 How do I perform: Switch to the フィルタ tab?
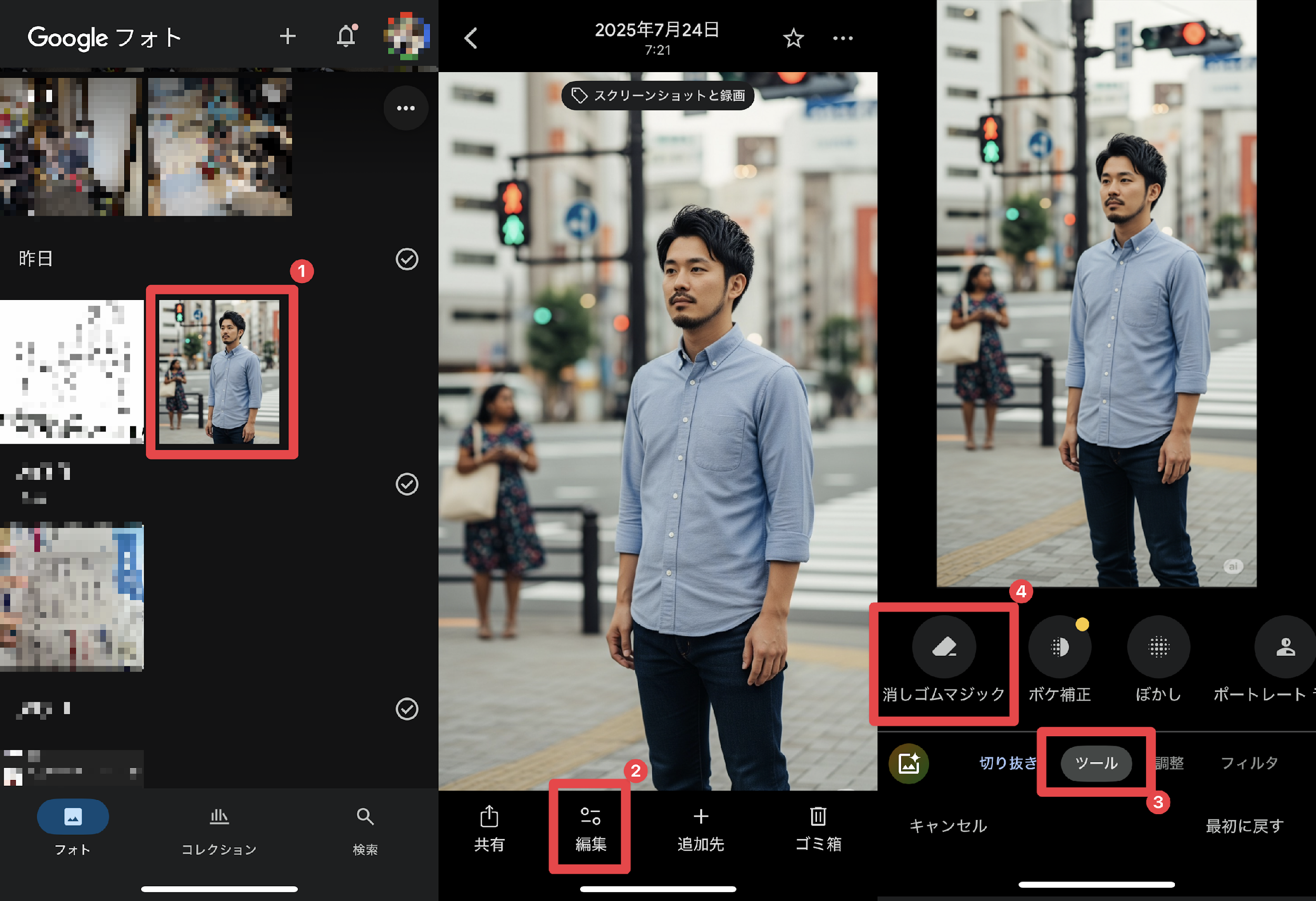[1249, 764]
